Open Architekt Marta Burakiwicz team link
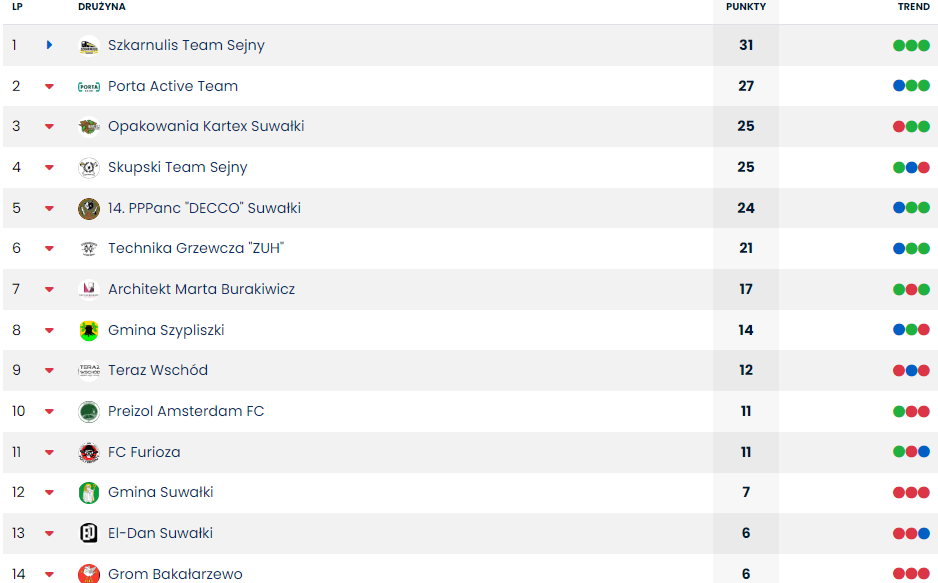Screen dimensions: 938x583 click(x=201, y=289)
